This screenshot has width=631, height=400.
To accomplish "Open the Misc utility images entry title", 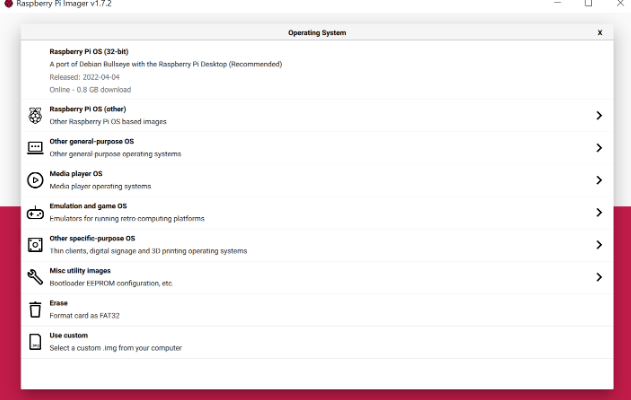I will pyautogui.click(x=80, y=270).
